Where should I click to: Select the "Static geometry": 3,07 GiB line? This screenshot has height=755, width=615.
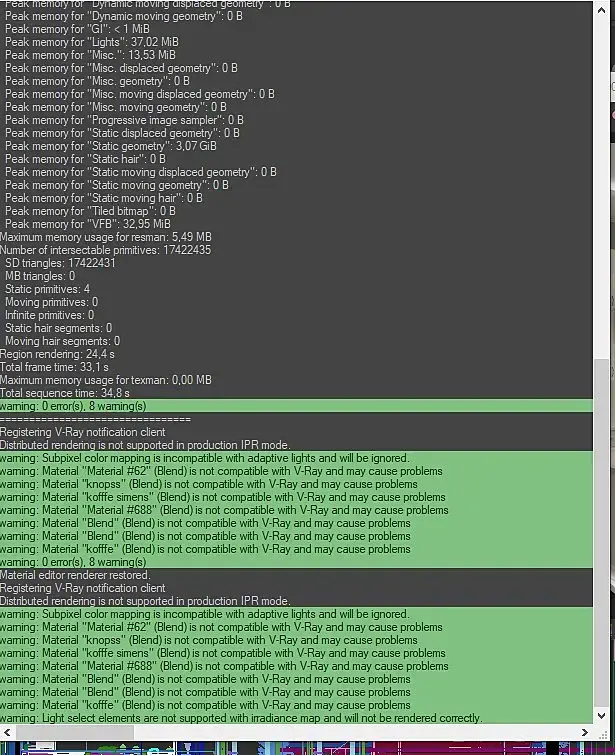pos(110,146)
